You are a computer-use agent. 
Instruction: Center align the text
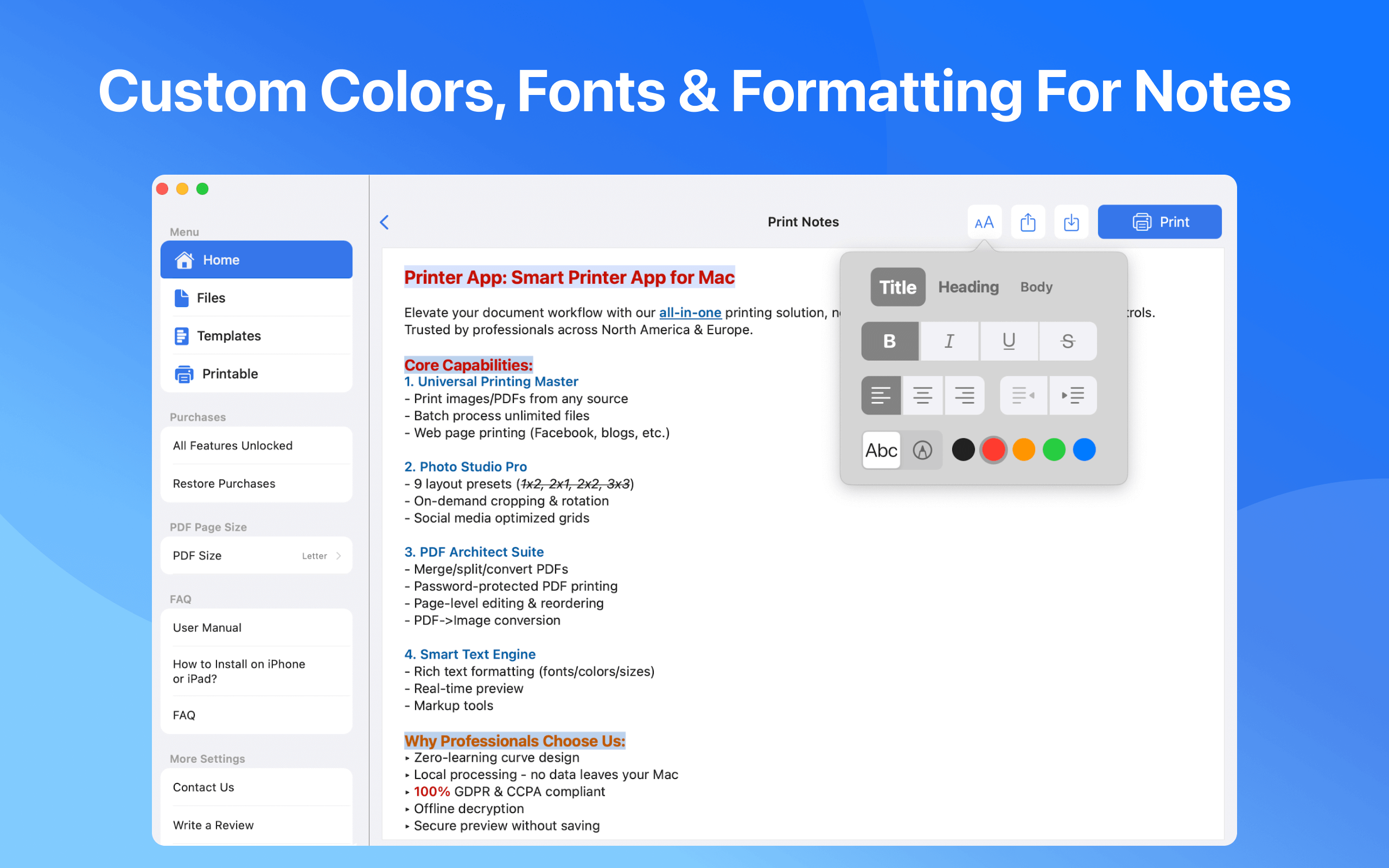(x=922, y=395)
